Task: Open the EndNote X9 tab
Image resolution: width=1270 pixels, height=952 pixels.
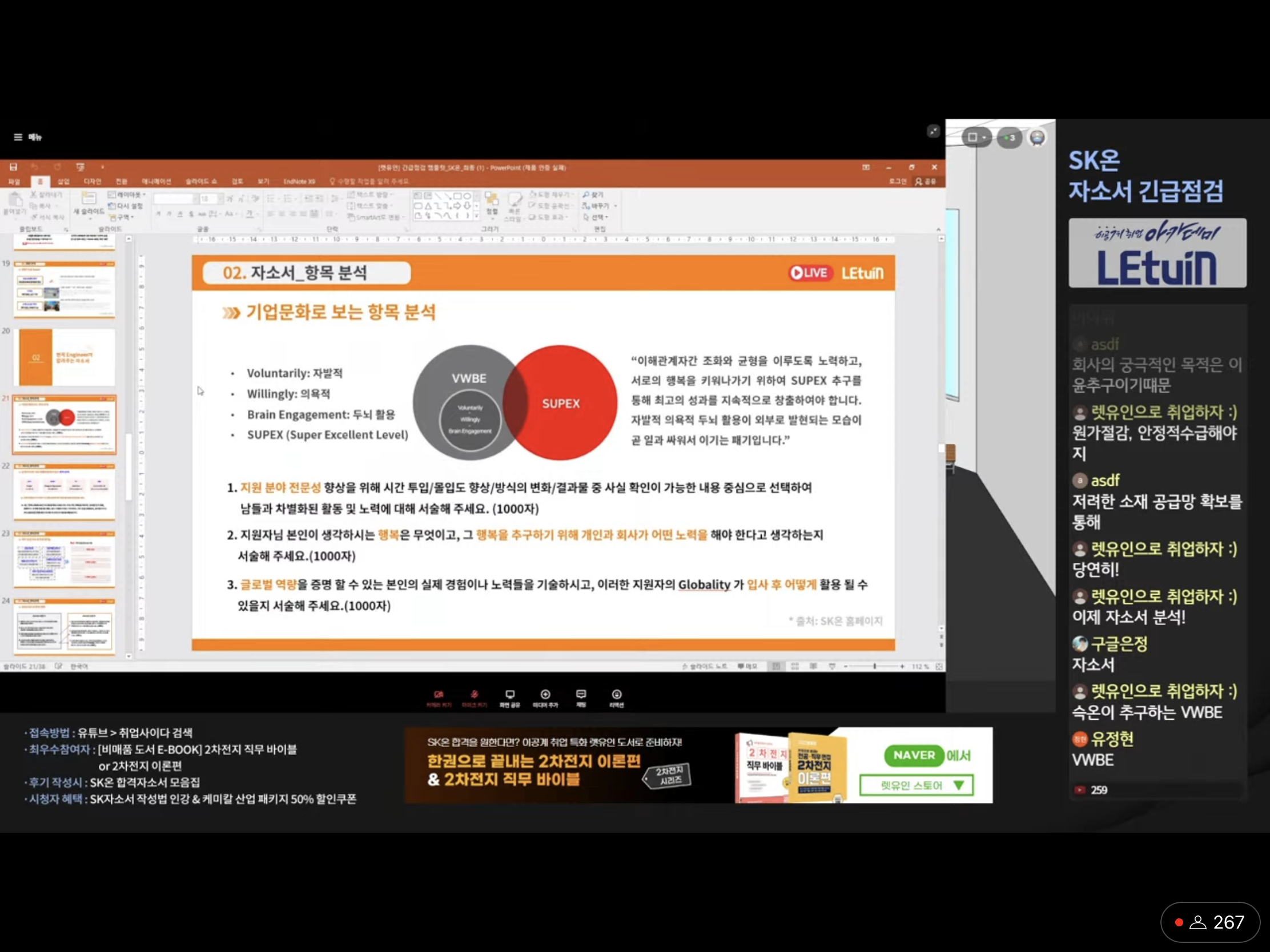Action: pos(299,181)
